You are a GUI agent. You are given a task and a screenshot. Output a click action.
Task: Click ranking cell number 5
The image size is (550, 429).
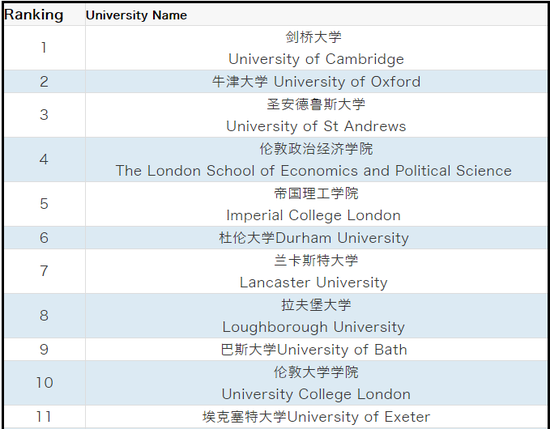pyautogui.click(x=45, y=204)
